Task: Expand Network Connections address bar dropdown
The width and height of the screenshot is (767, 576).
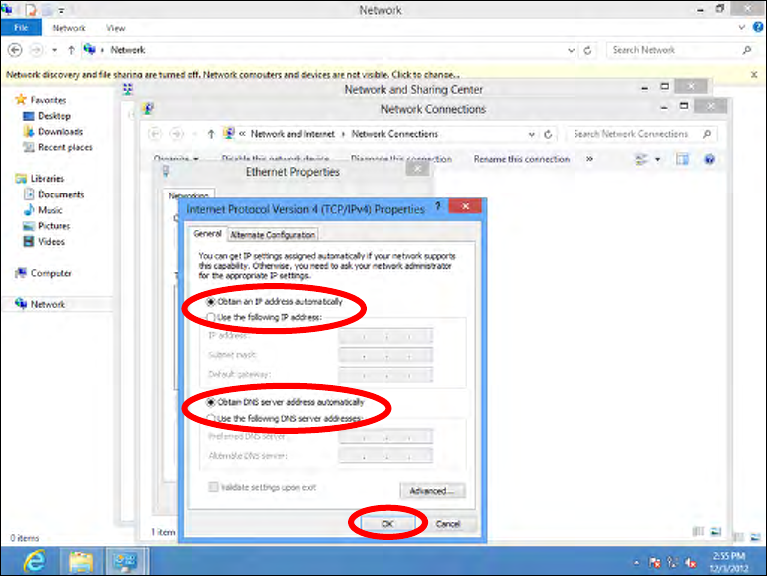Action: pos(531,134)
